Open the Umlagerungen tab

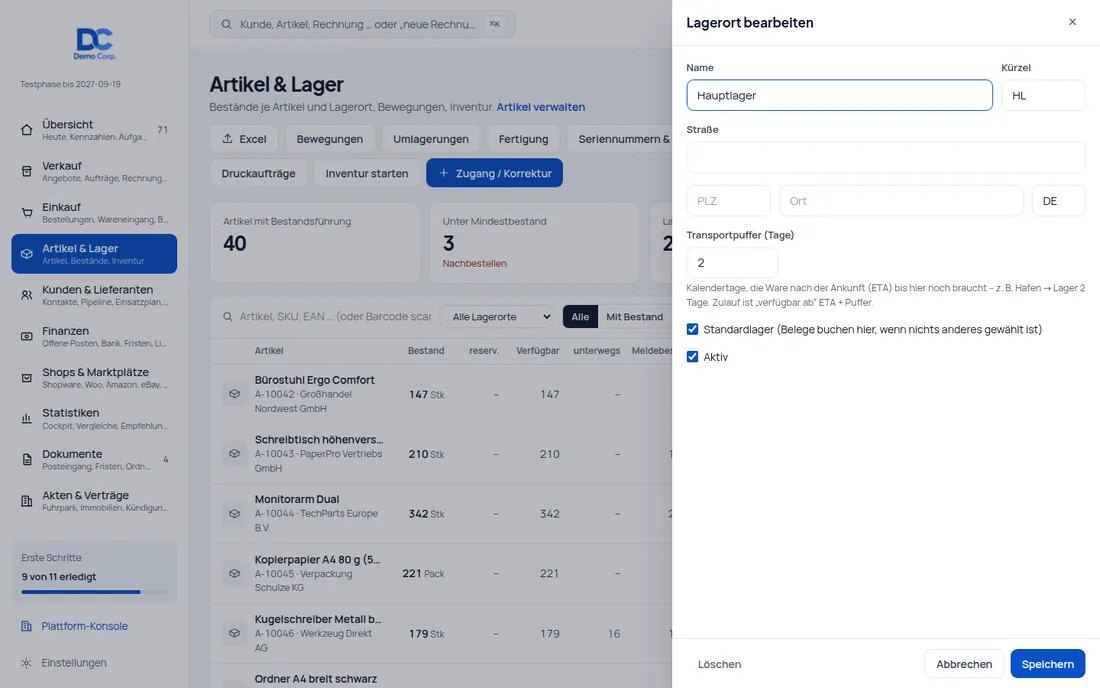431,139
